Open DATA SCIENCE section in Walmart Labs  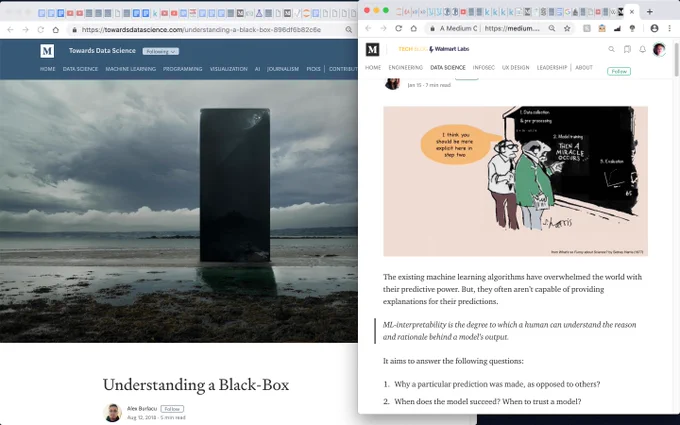[x=448, y=68]
